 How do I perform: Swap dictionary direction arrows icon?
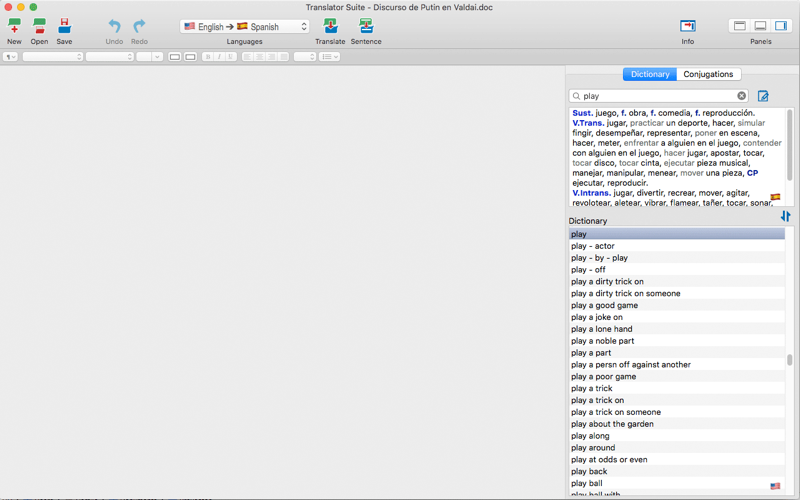tap(785, 216)
